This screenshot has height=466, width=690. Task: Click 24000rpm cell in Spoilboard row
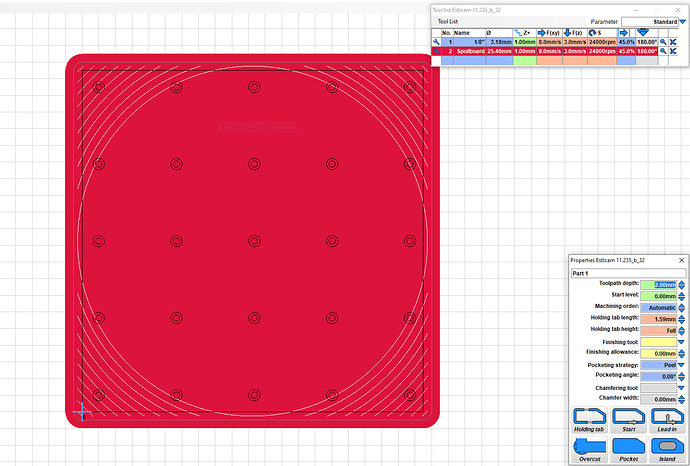click(602, 51)
